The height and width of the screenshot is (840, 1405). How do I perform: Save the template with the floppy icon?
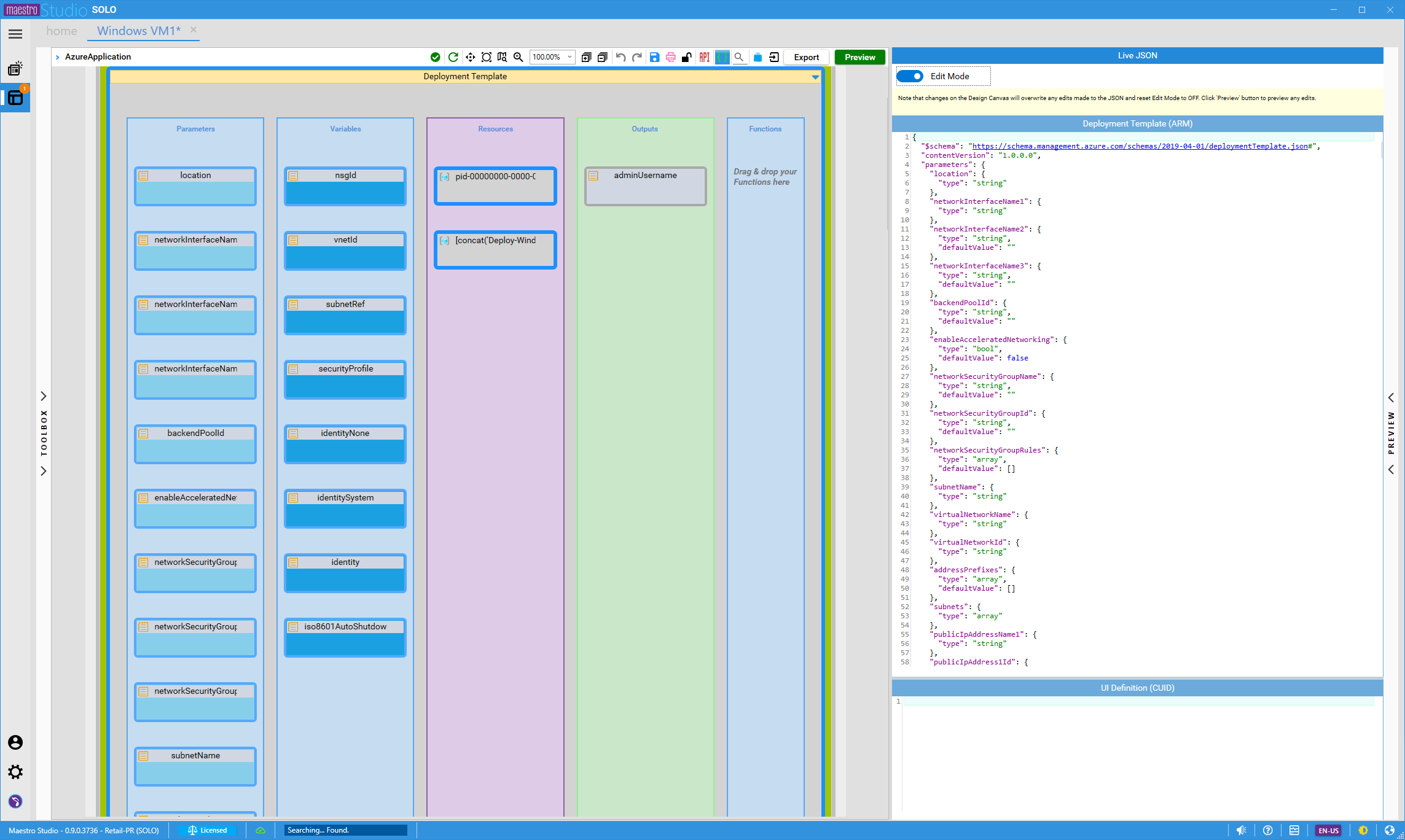point(654,57)
